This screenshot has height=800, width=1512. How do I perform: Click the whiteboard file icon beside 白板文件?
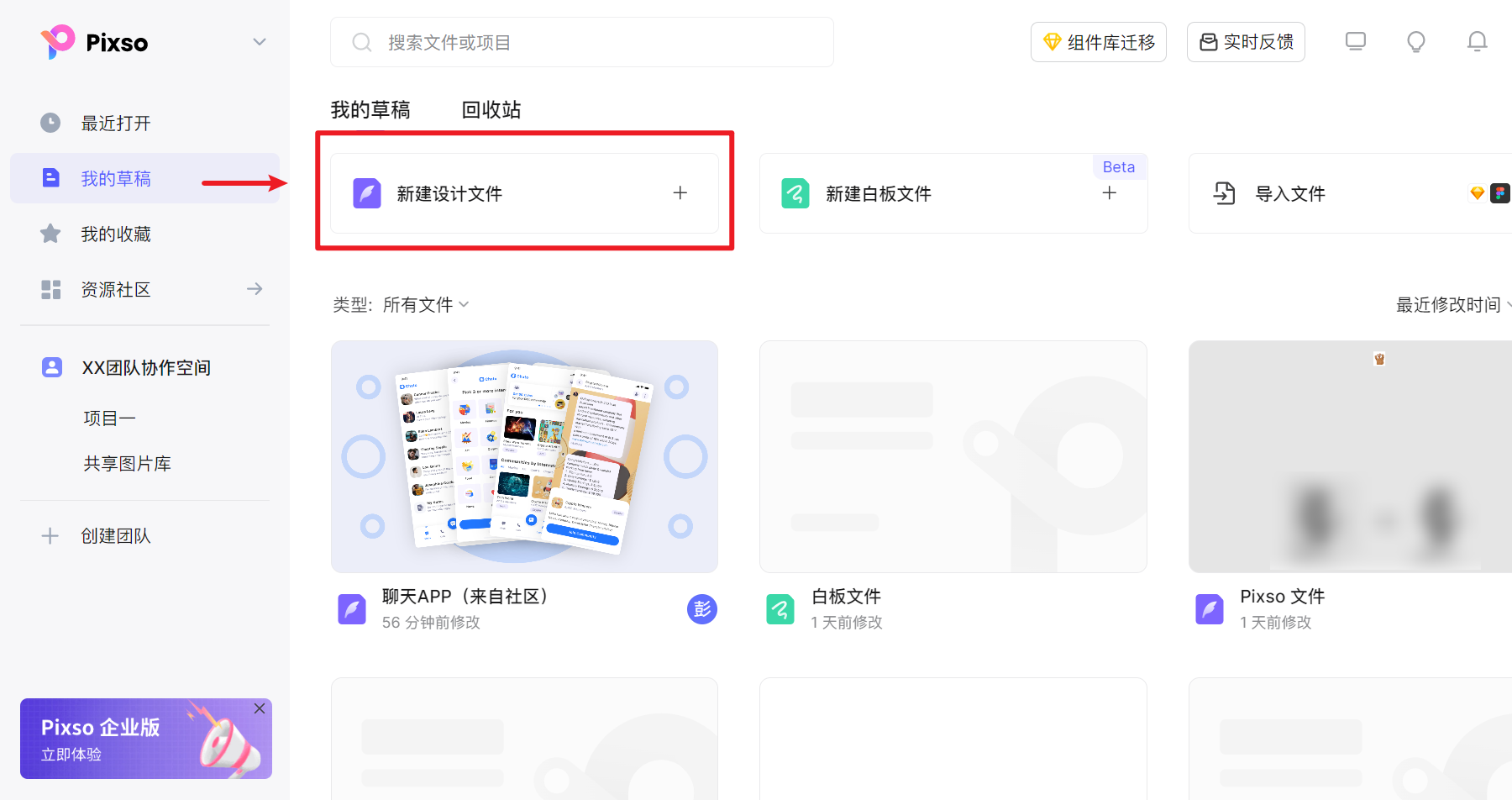click(780, 609)
